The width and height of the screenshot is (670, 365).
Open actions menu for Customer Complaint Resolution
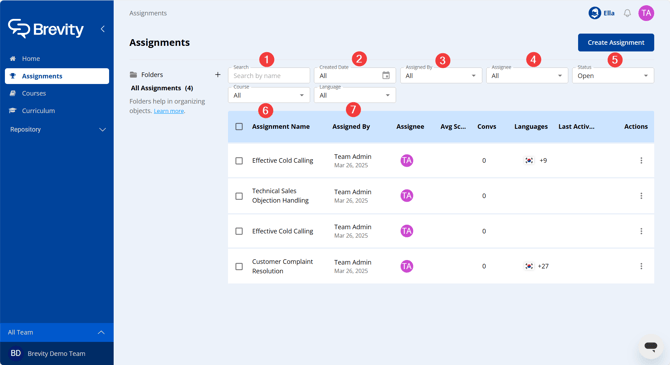click(641, 266)
